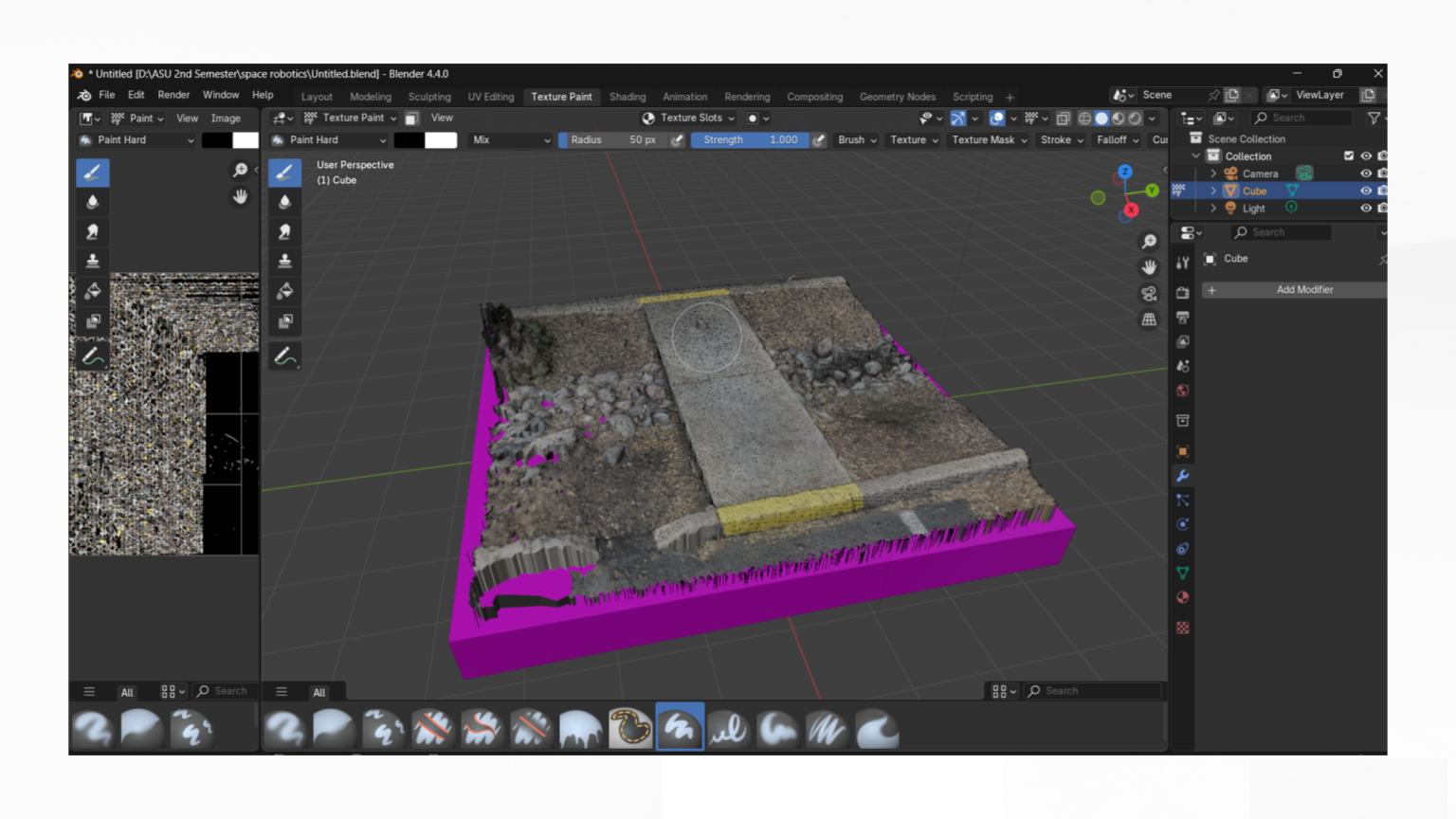Switch to the Shading workspace tab

click(x=628, y=97)
